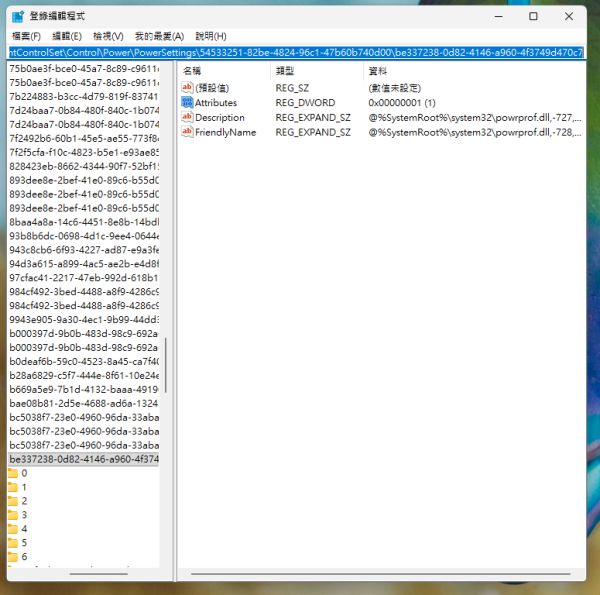Screen dimensions: 600x595
Task: Select tree key 8baa4a8a-14c6-4451-8e8b
Action: pos(84,222)
